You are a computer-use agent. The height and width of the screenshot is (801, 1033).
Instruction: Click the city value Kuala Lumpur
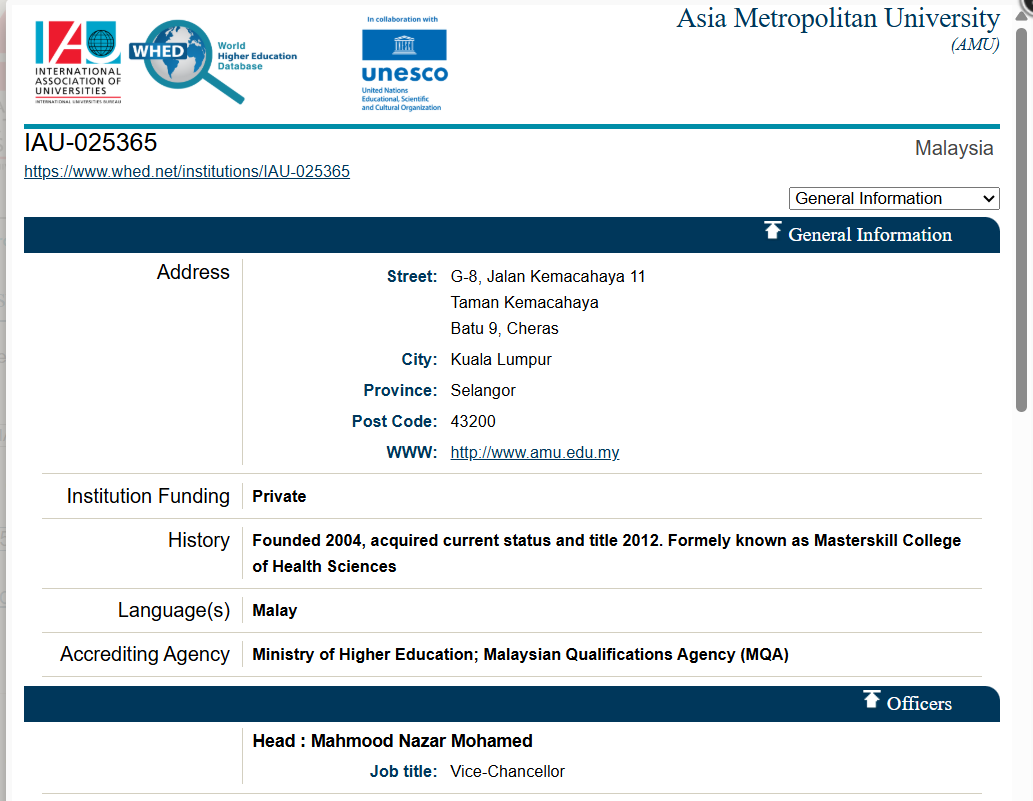(x=501, y=360)
